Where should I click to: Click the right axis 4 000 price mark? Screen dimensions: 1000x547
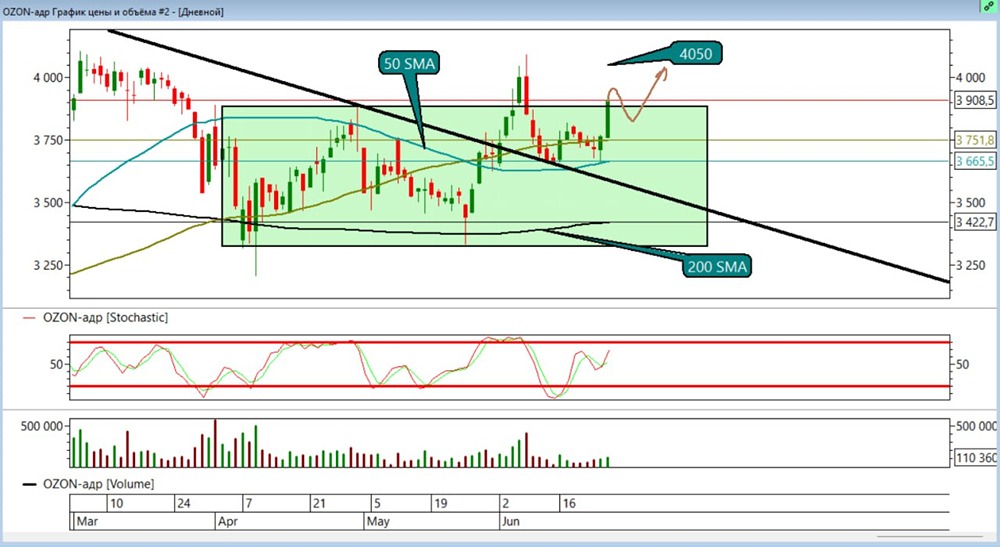click(970, 78)
